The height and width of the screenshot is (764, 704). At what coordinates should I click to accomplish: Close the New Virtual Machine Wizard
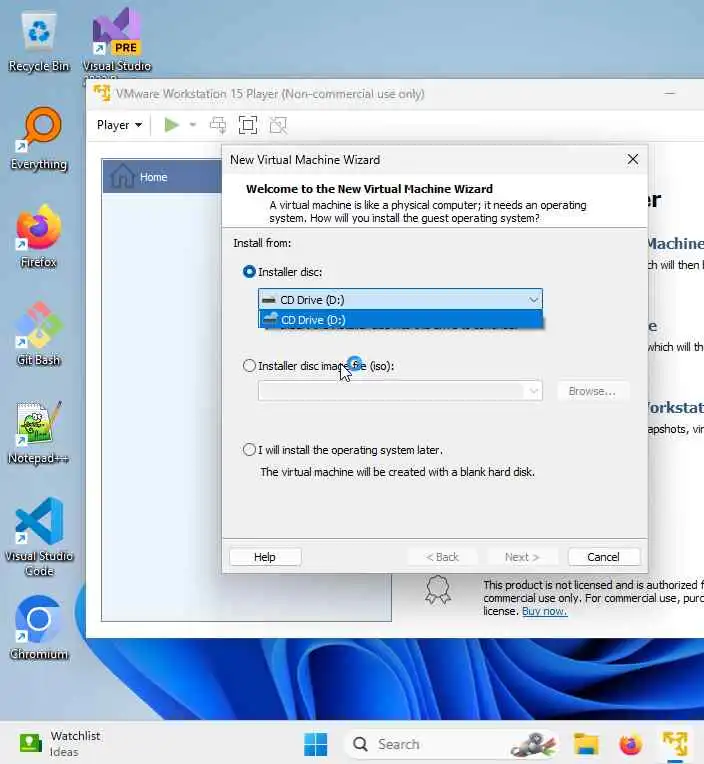coord(633,159)
